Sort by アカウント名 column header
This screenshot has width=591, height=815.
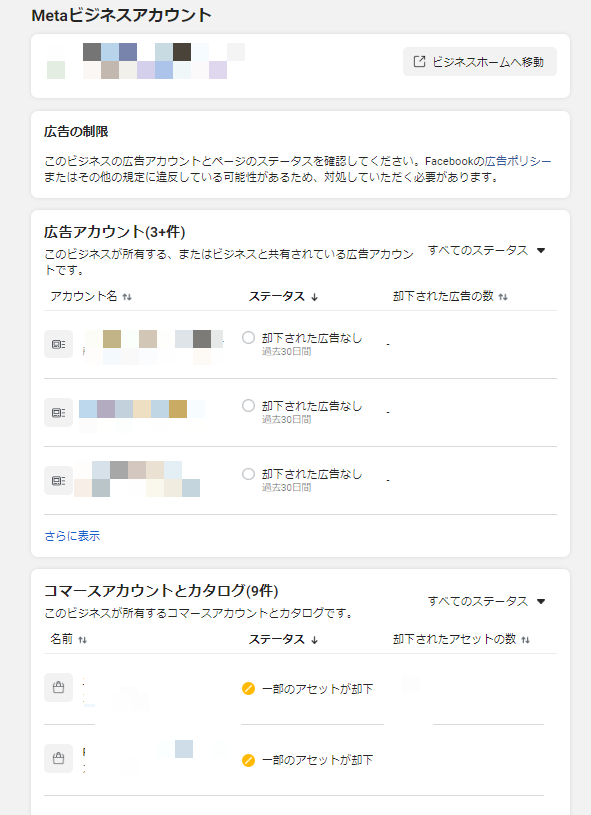pos(91,296)
